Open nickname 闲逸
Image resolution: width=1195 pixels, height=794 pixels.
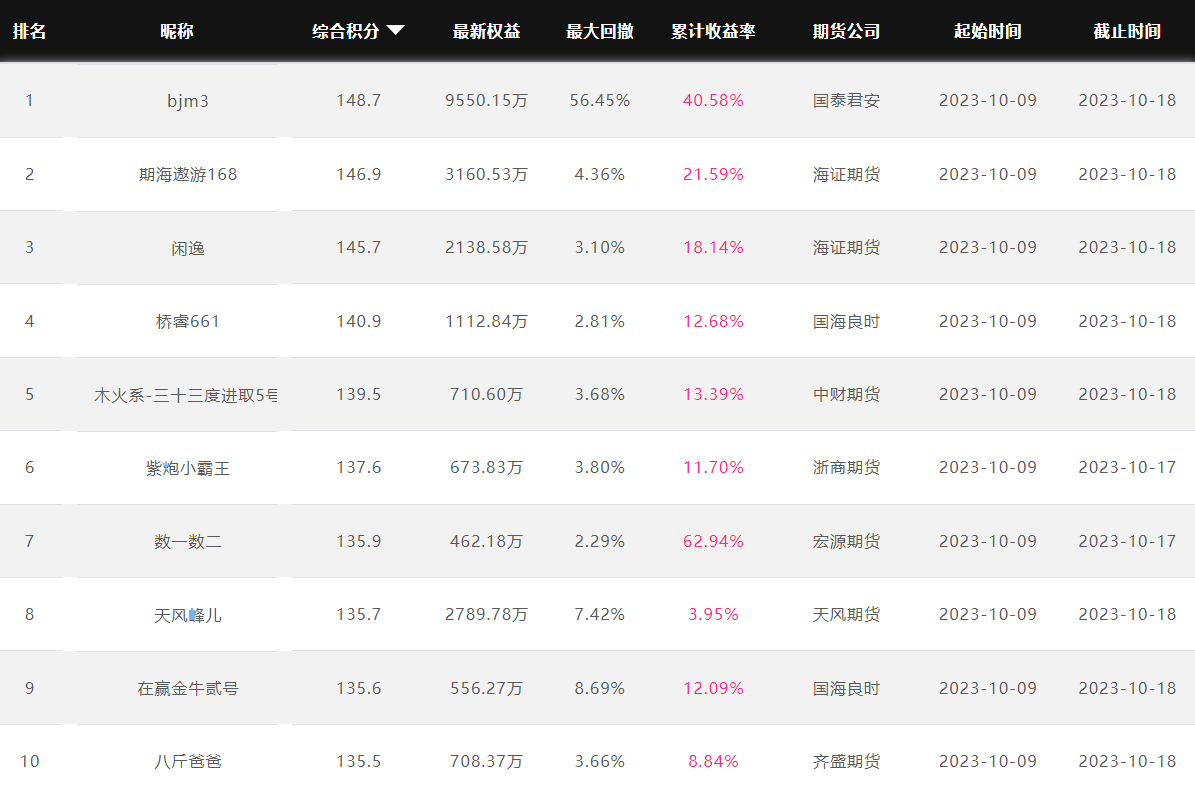(x=187, y=248)
